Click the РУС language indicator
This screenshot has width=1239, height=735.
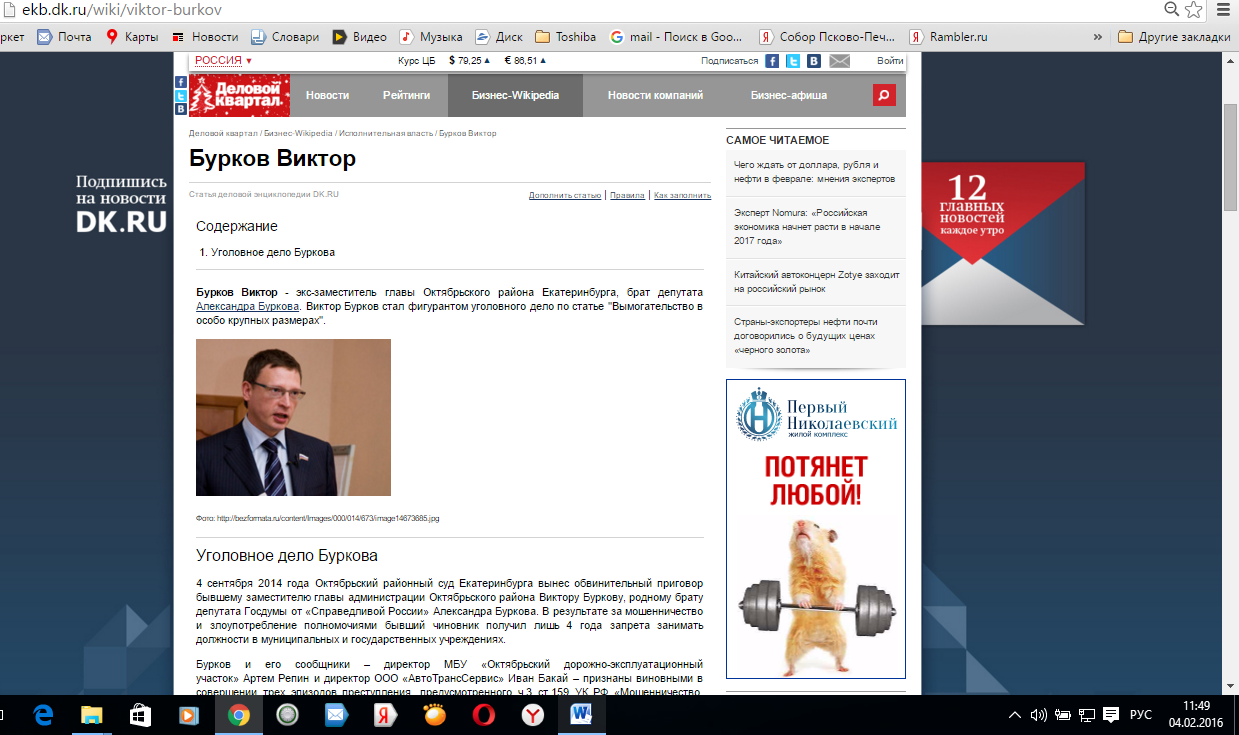pyautogui.click(x=1140, y=714)
